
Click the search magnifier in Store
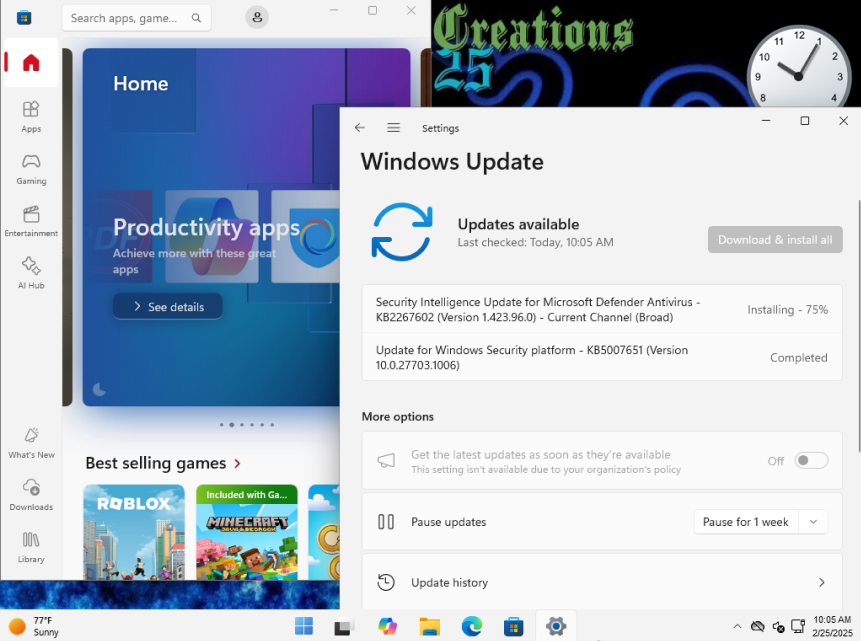[196, 18]
